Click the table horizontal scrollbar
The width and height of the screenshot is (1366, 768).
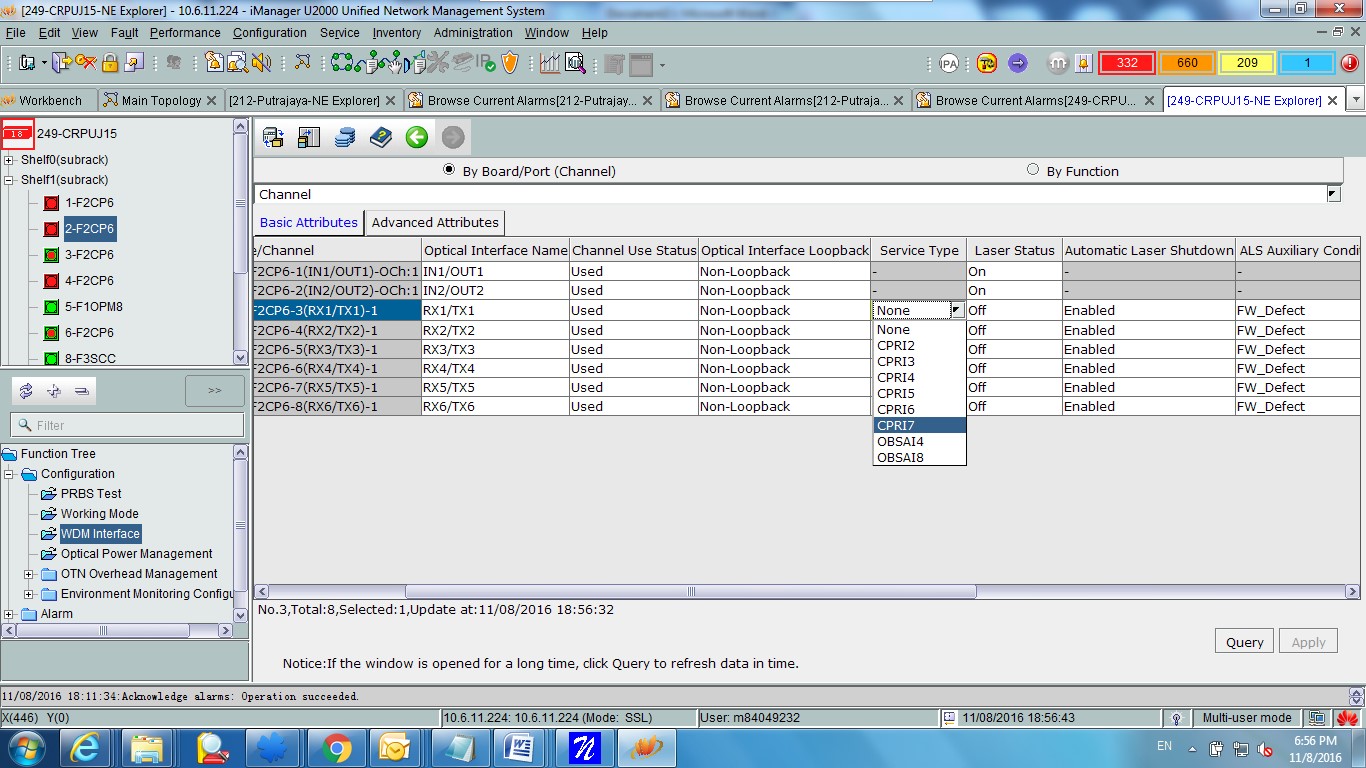(x=690, y=592)
